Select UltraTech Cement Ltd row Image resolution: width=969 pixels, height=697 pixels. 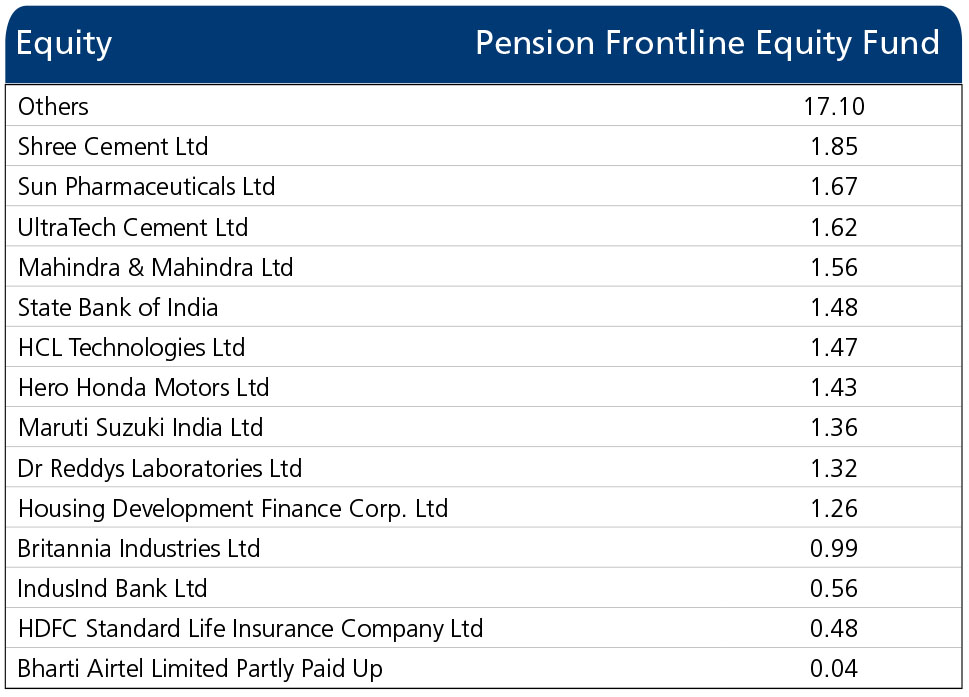pyautogui.click(x=484, y=227)
